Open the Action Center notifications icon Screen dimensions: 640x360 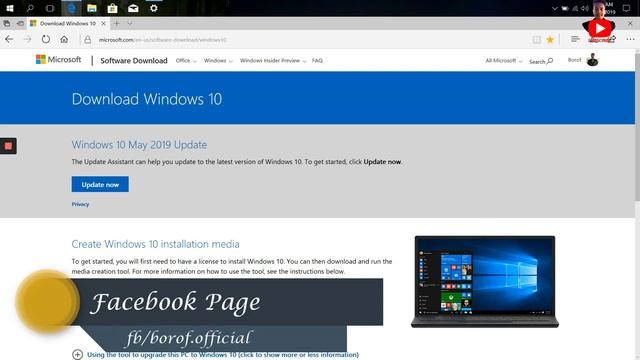(x=627, y=8)
